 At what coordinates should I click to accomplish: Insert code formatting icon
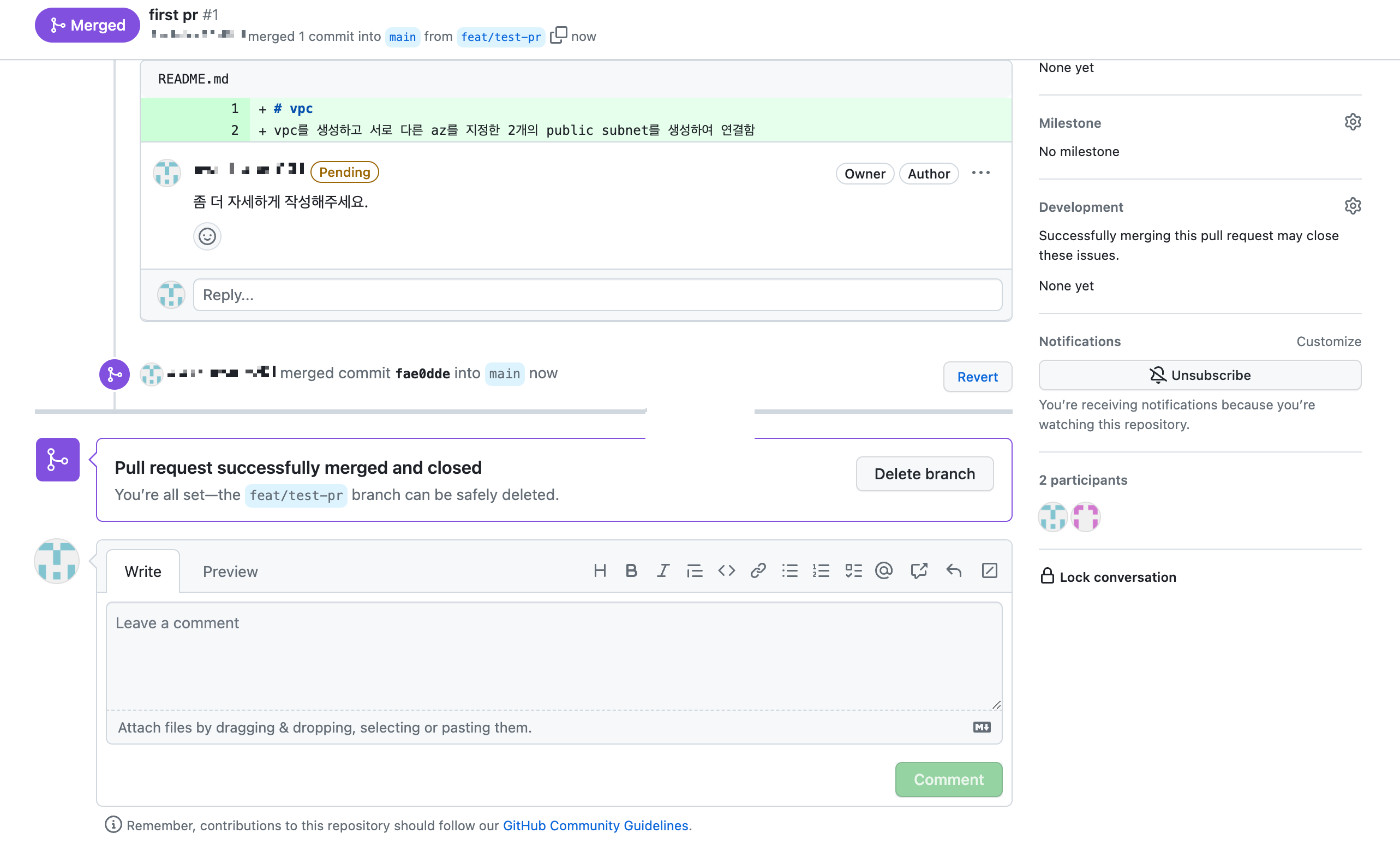[x=726, y=570]
